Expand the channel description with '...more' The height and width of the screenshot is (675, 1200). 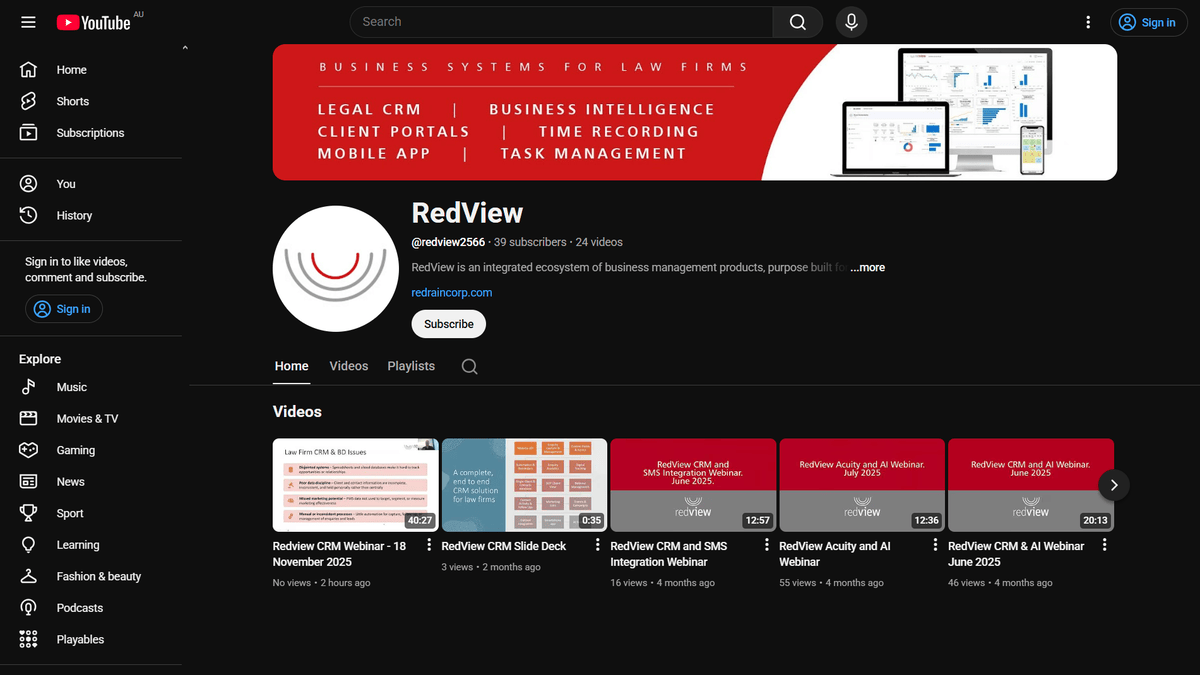(866, 267)
